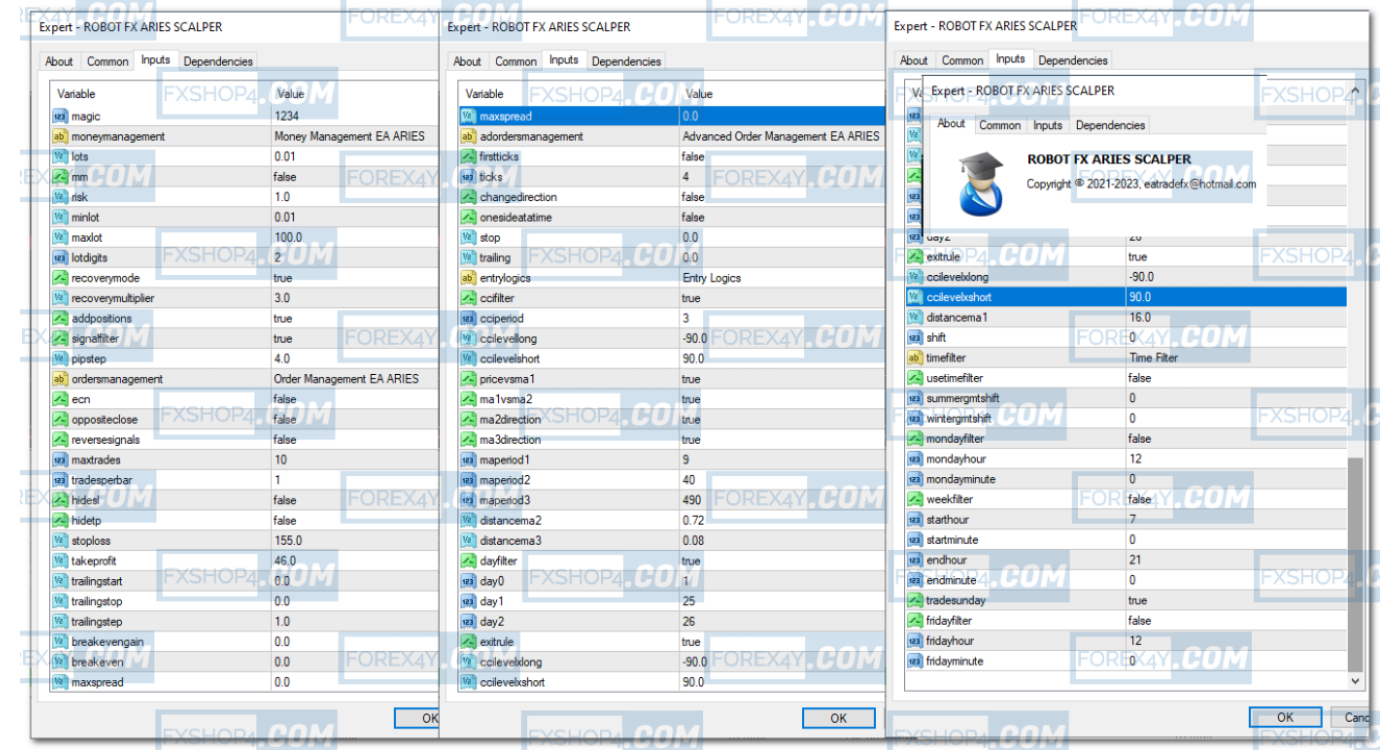Click the icon next to the takeprofit variable

[x=59, y=561]
